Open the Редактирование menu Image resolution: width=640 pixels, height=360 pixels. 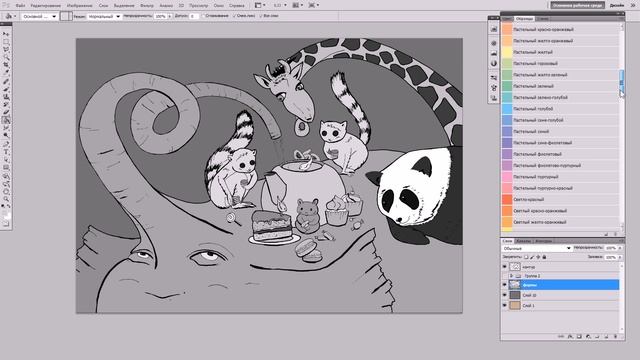pos(46,6)
